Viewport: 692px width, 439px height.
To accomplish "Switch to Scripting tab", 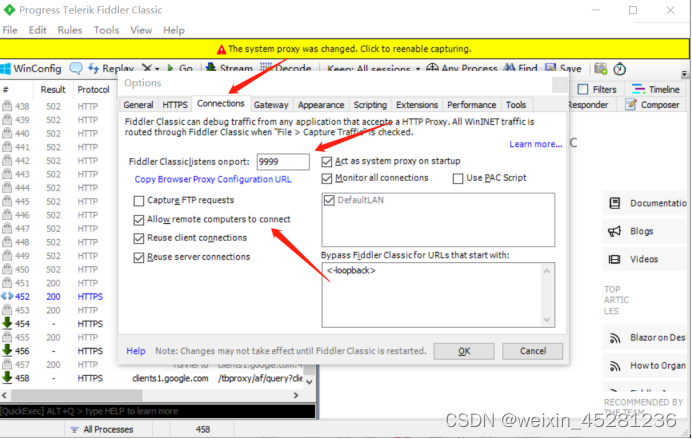I will [x=370, y=105].
